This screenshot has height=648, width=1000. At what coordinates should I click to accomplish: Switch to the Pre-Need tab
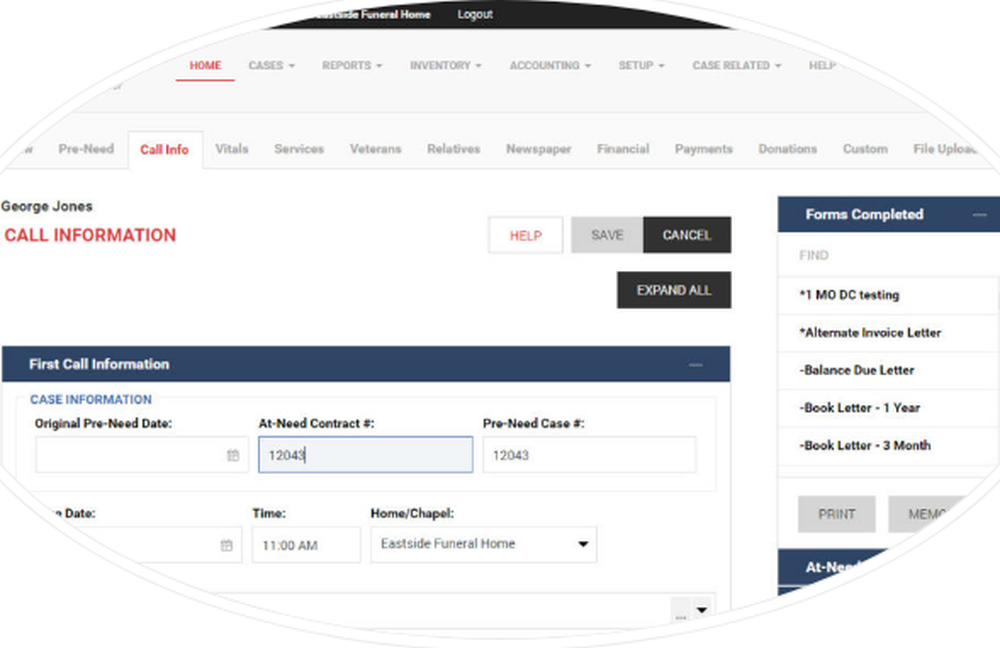pyautogui.click(x=86, y=149)
